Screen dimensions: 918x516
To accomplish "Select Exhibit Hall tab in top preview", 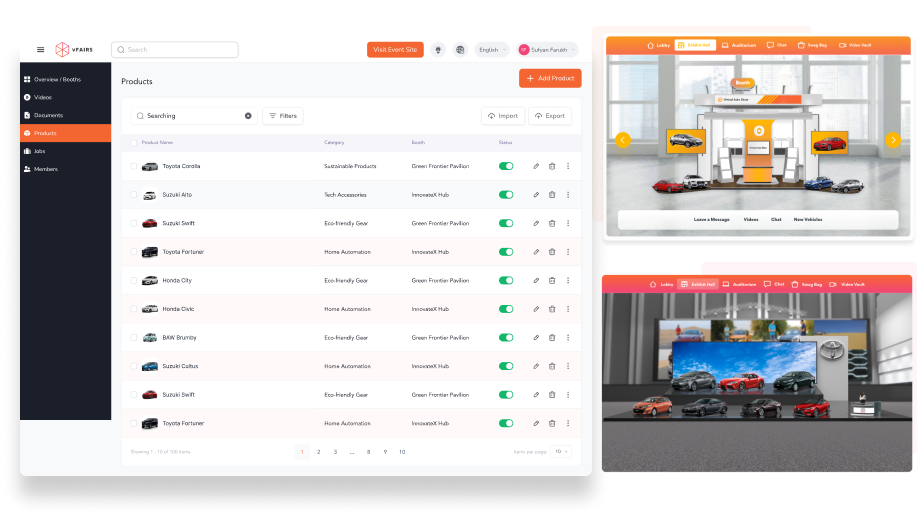I will tap(695, 45).
